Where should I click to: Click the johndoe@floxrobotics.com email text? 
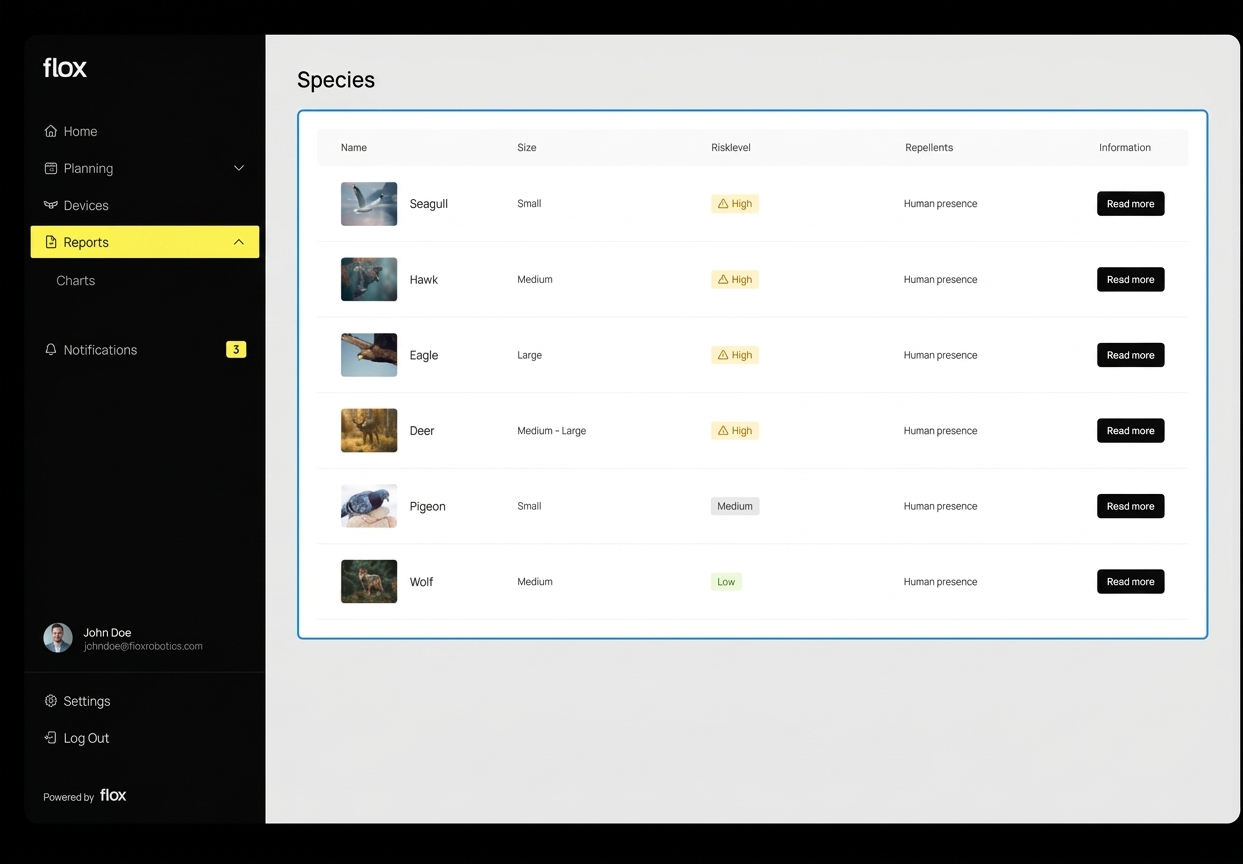pos(143,647)
